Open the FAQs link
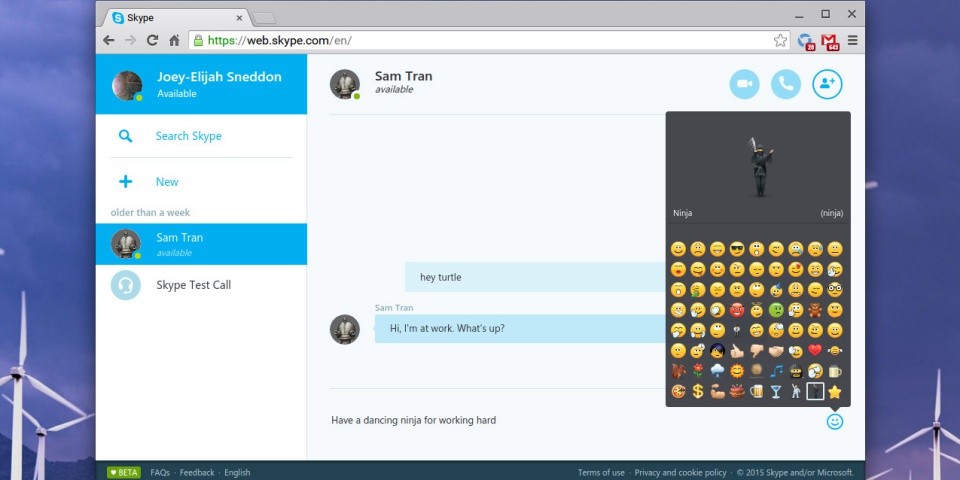 [x=160, y=473]
